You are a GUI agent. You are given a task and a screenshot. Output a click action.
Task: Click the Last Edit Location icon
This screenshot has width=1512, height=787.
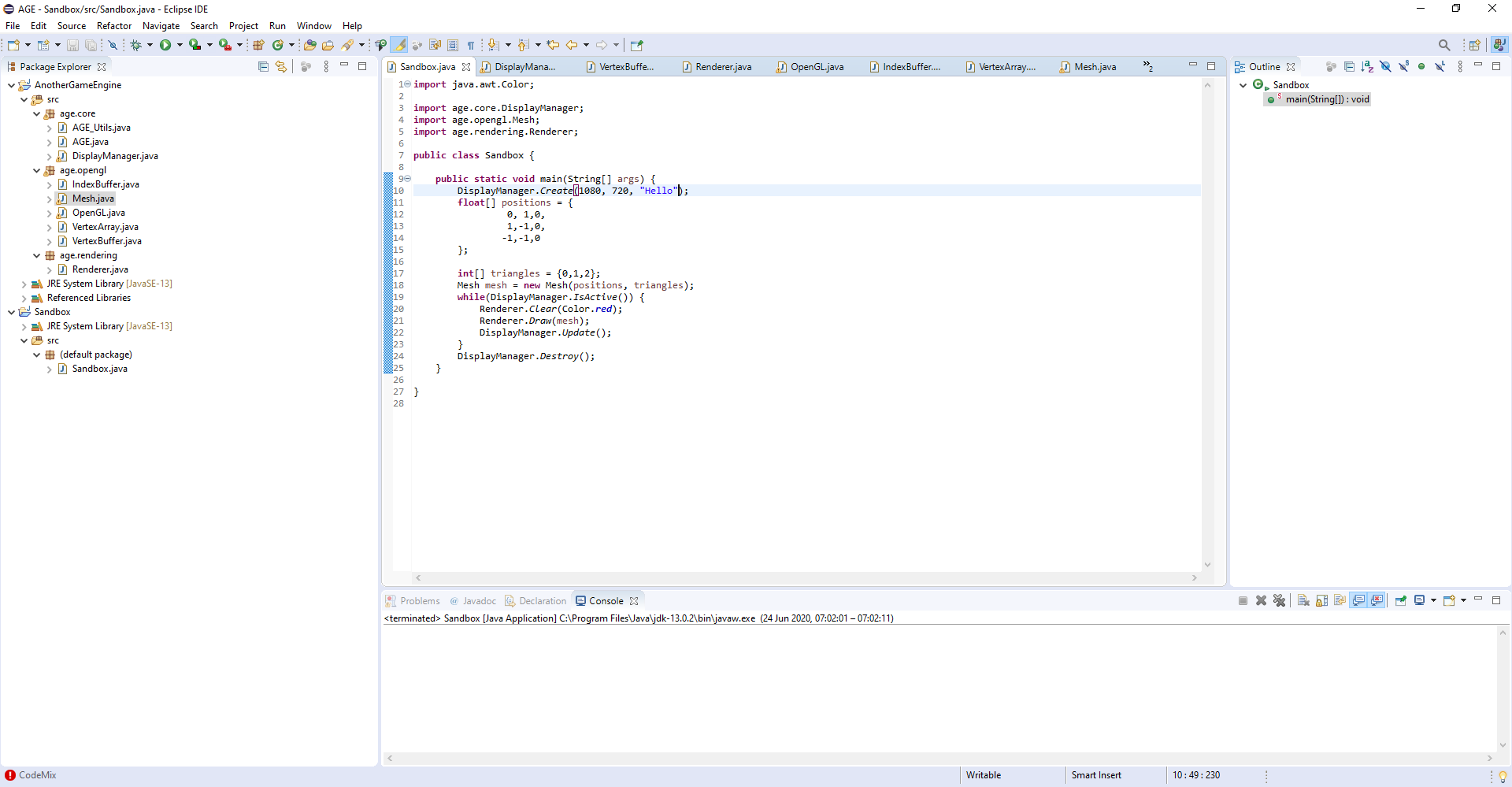pos(553,45)
